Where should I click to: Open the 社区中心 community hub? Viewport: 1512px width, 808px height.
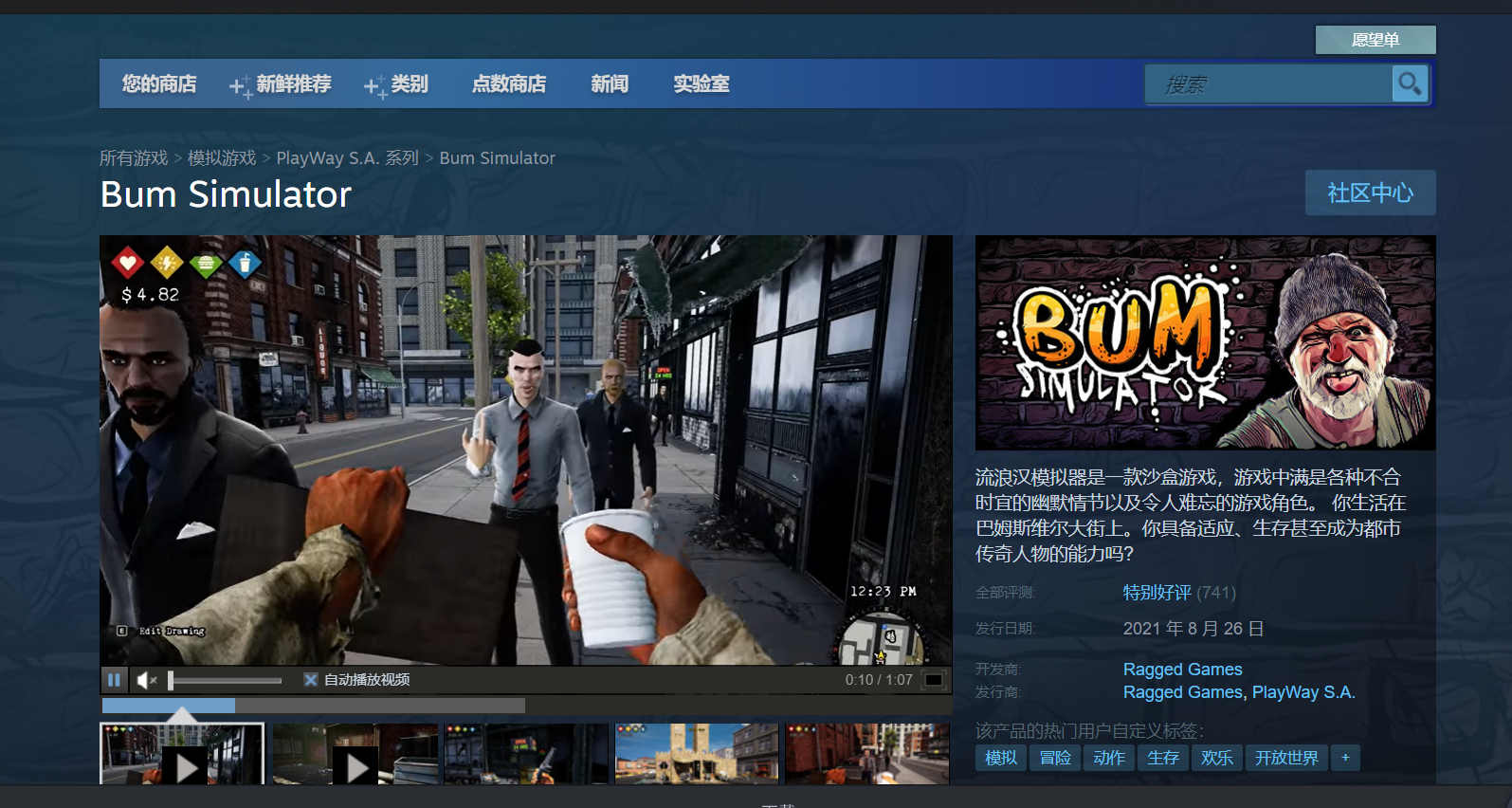(1370, 193)
